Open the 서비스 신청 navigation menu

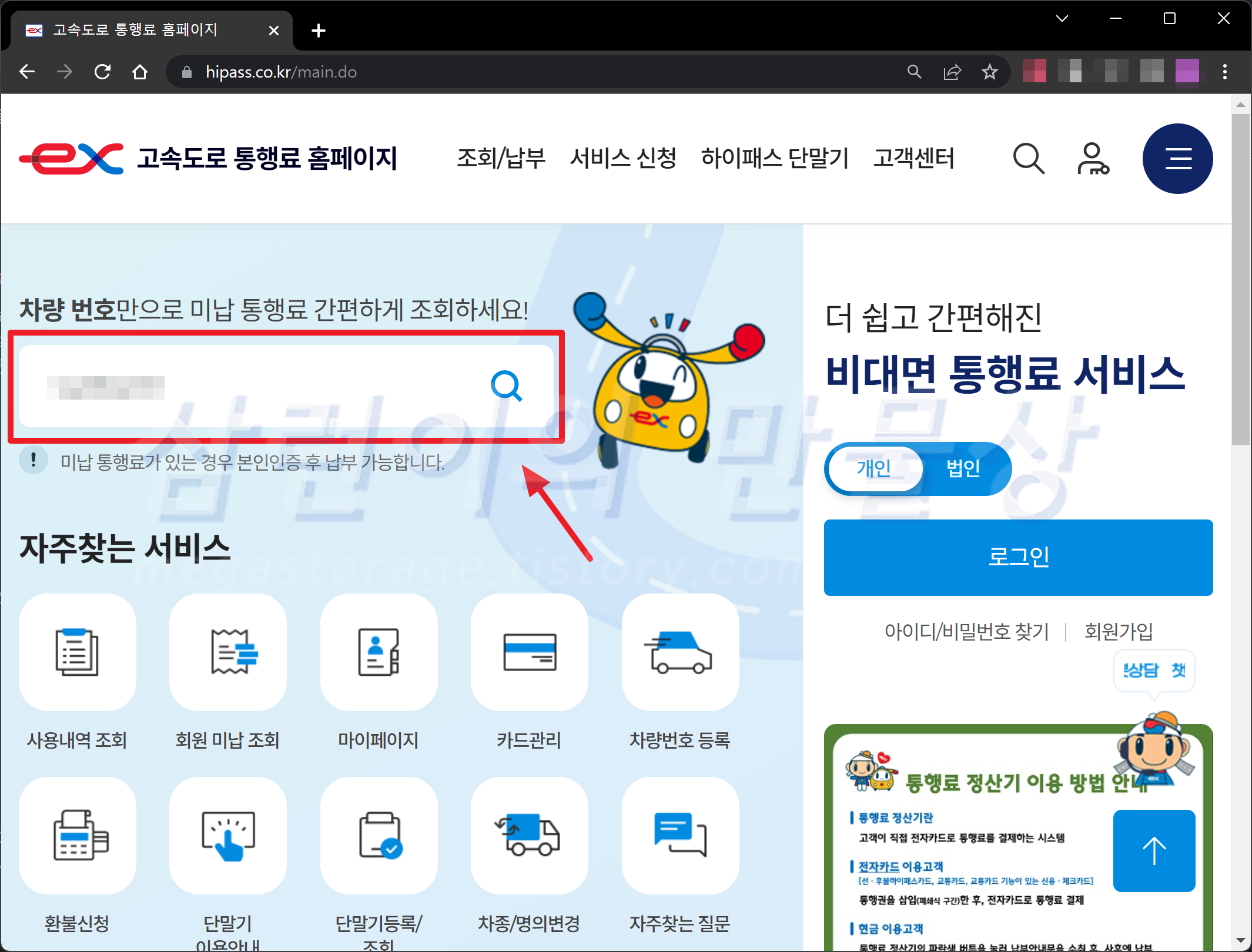(623, 158)
